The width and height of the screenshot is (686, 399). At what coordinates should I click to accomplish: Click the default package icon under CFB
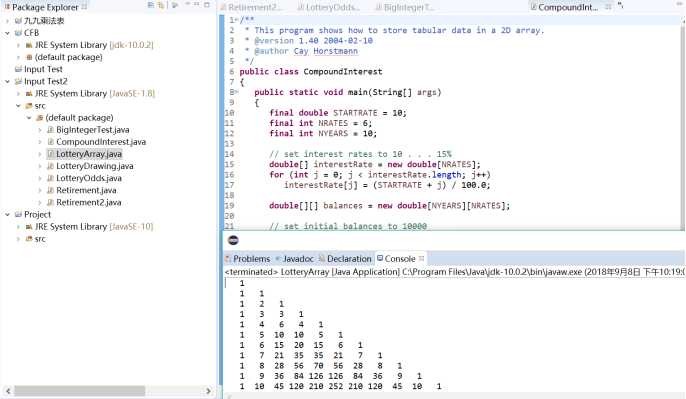click(x=29, y=57)
